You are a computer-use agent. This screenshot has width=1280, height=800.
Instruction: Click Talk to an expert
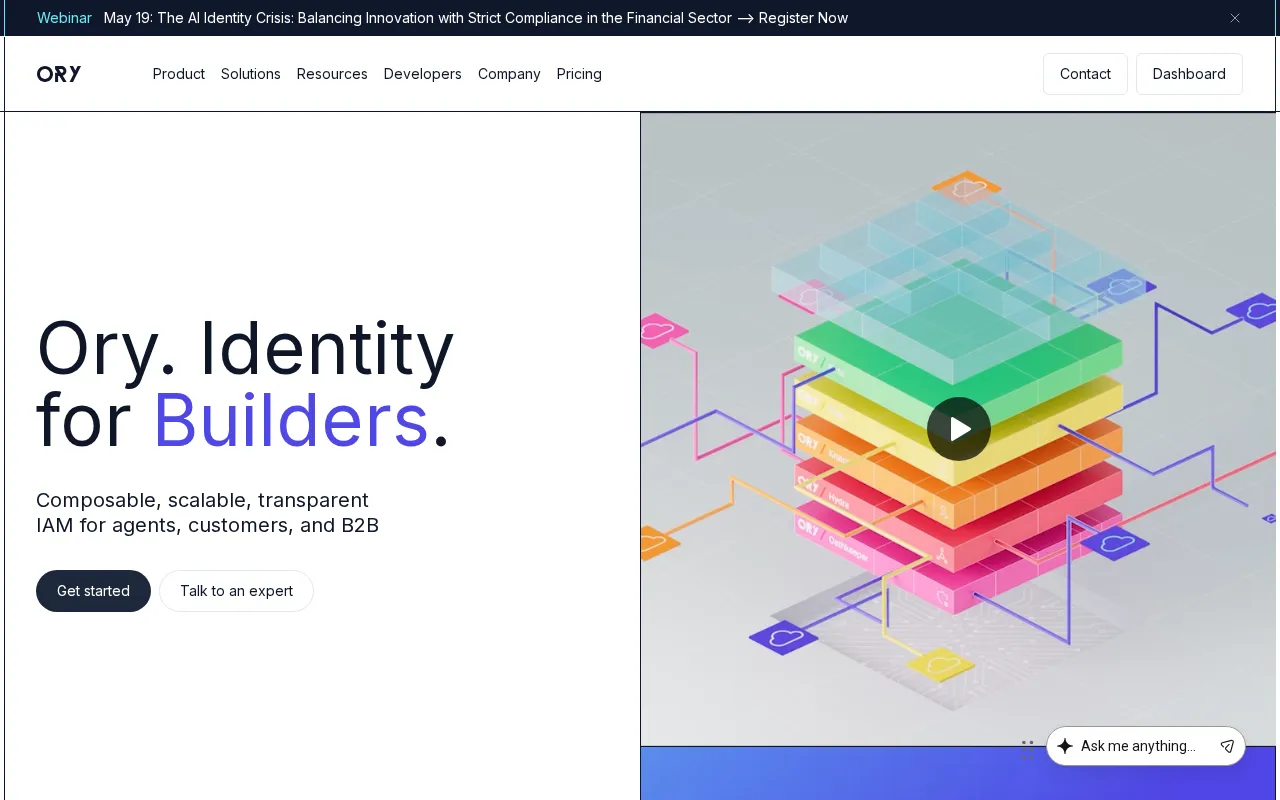point(236,591)
